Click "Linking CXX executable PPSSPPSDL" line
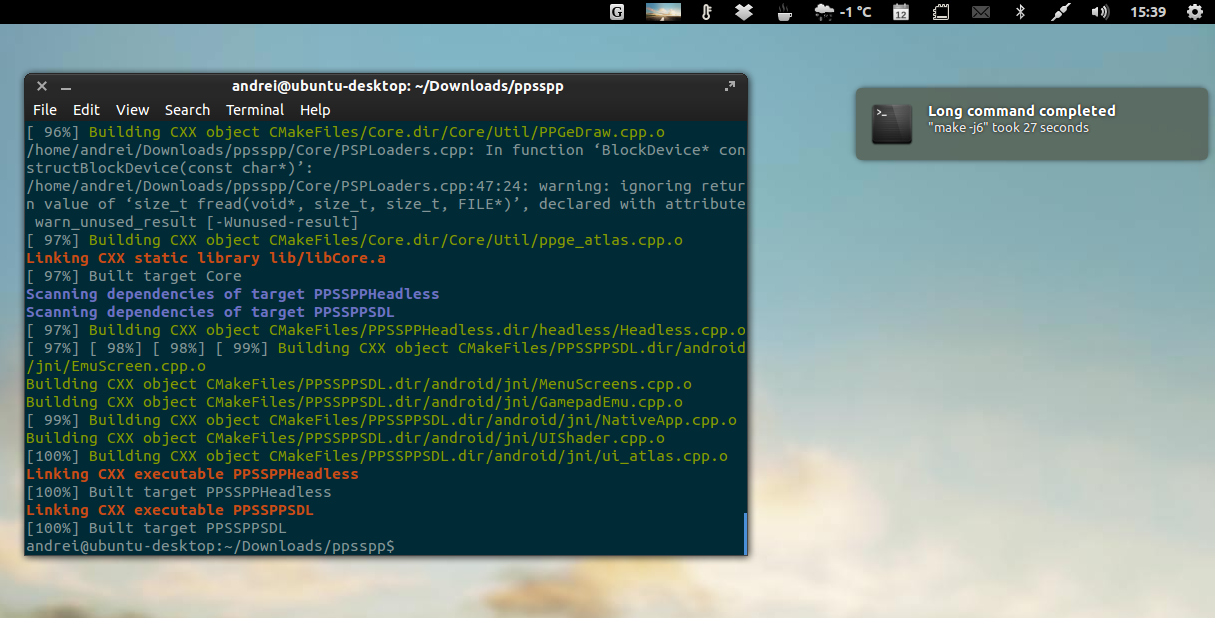1215x618 pixels. click(170, 510)
